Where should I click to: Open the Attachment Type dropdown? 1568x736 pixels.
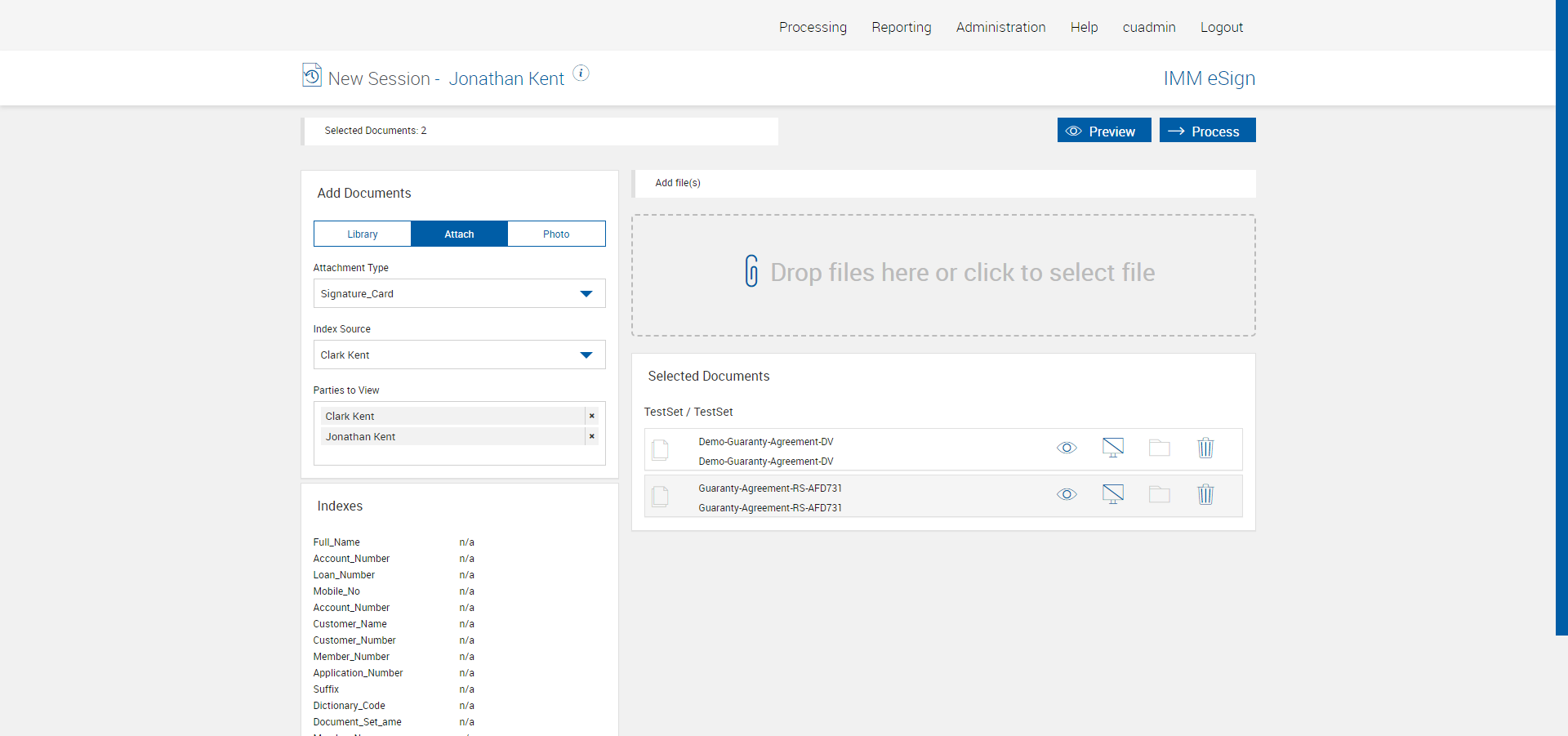click(459, 293)
